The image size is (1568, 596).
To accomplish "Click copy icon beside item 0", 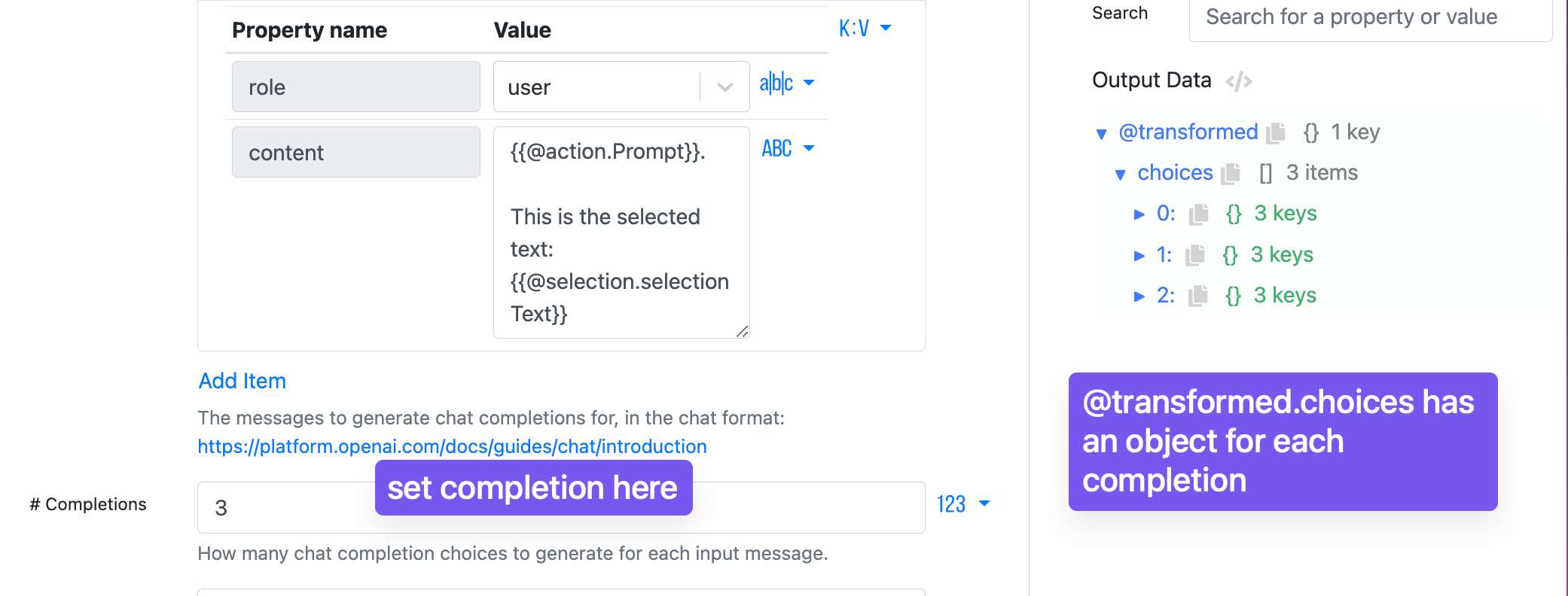I will point(1198,214).
